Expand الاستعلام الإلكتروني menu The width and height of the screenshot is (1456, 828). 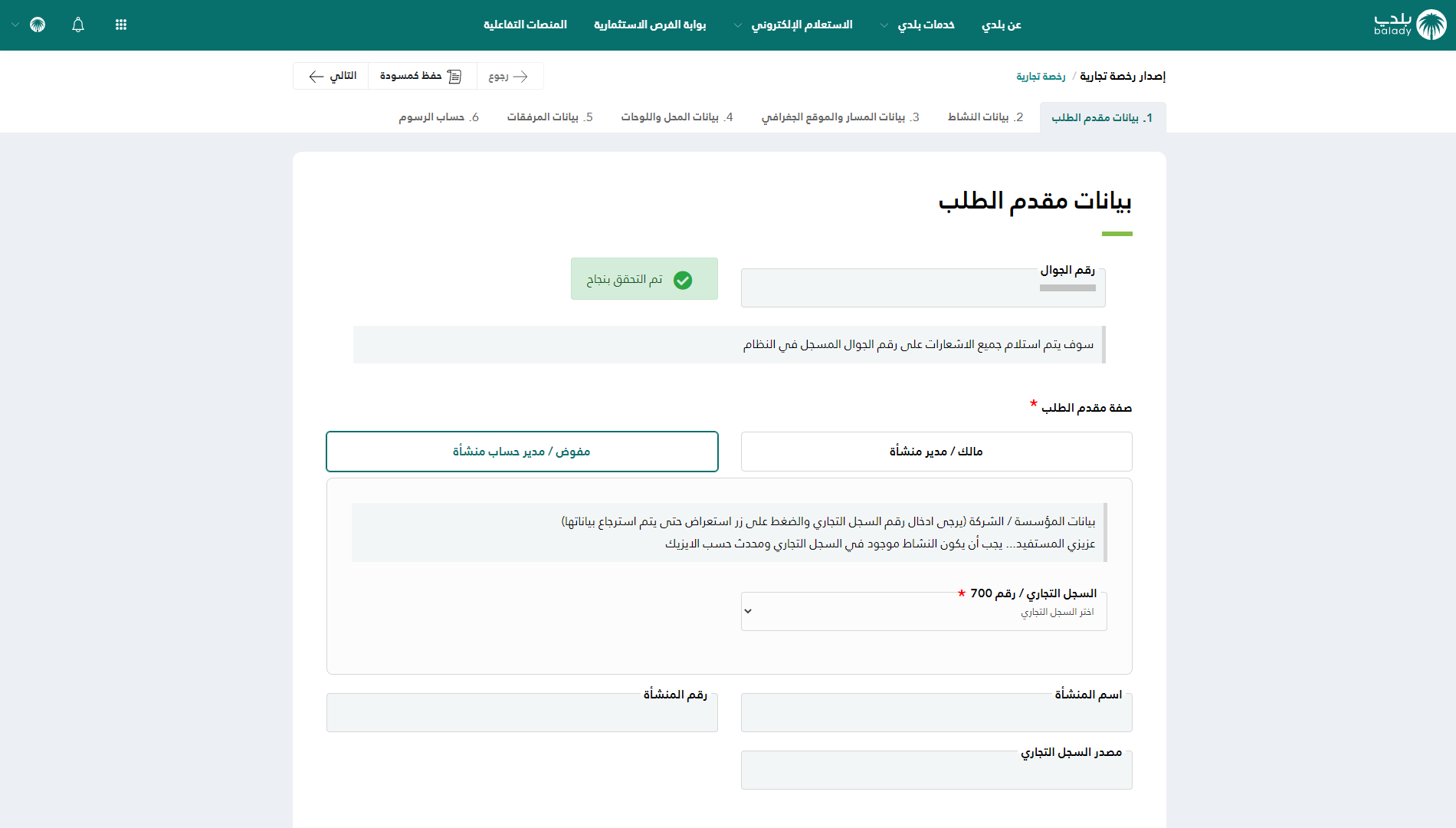(x=793, y=25)
